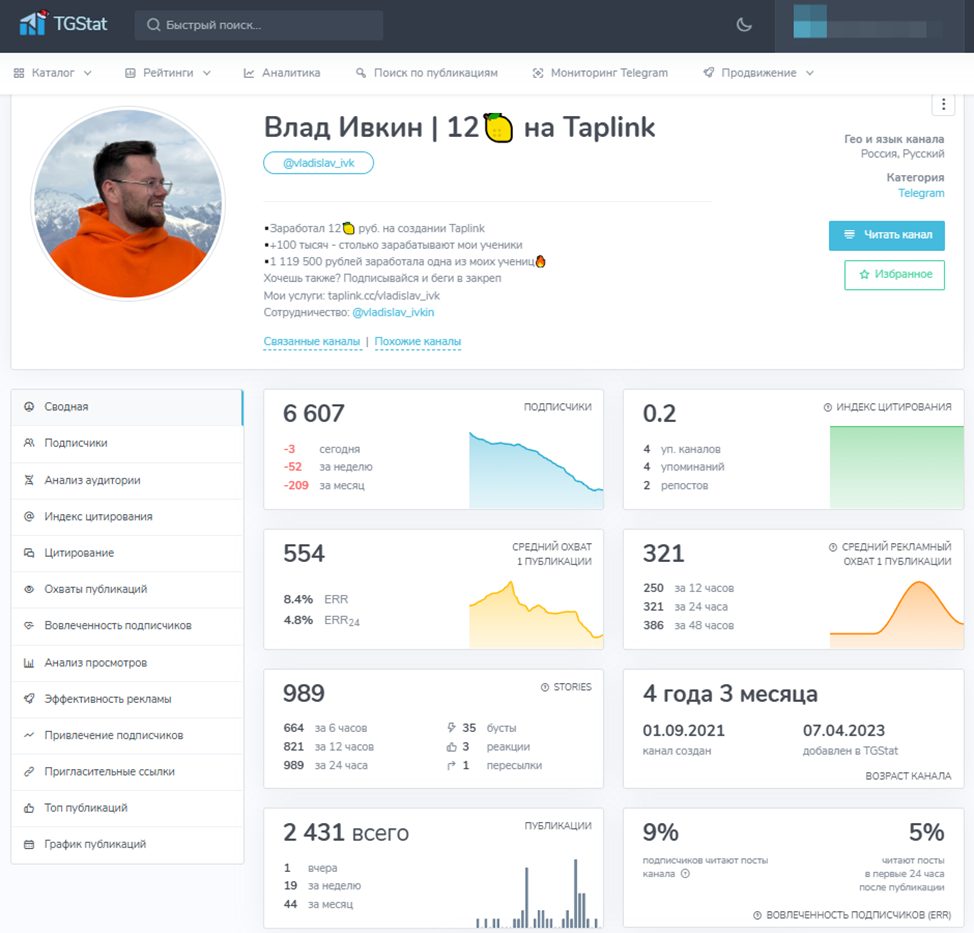Click the График публикаций calendar icon

click(x=29, y=844)
